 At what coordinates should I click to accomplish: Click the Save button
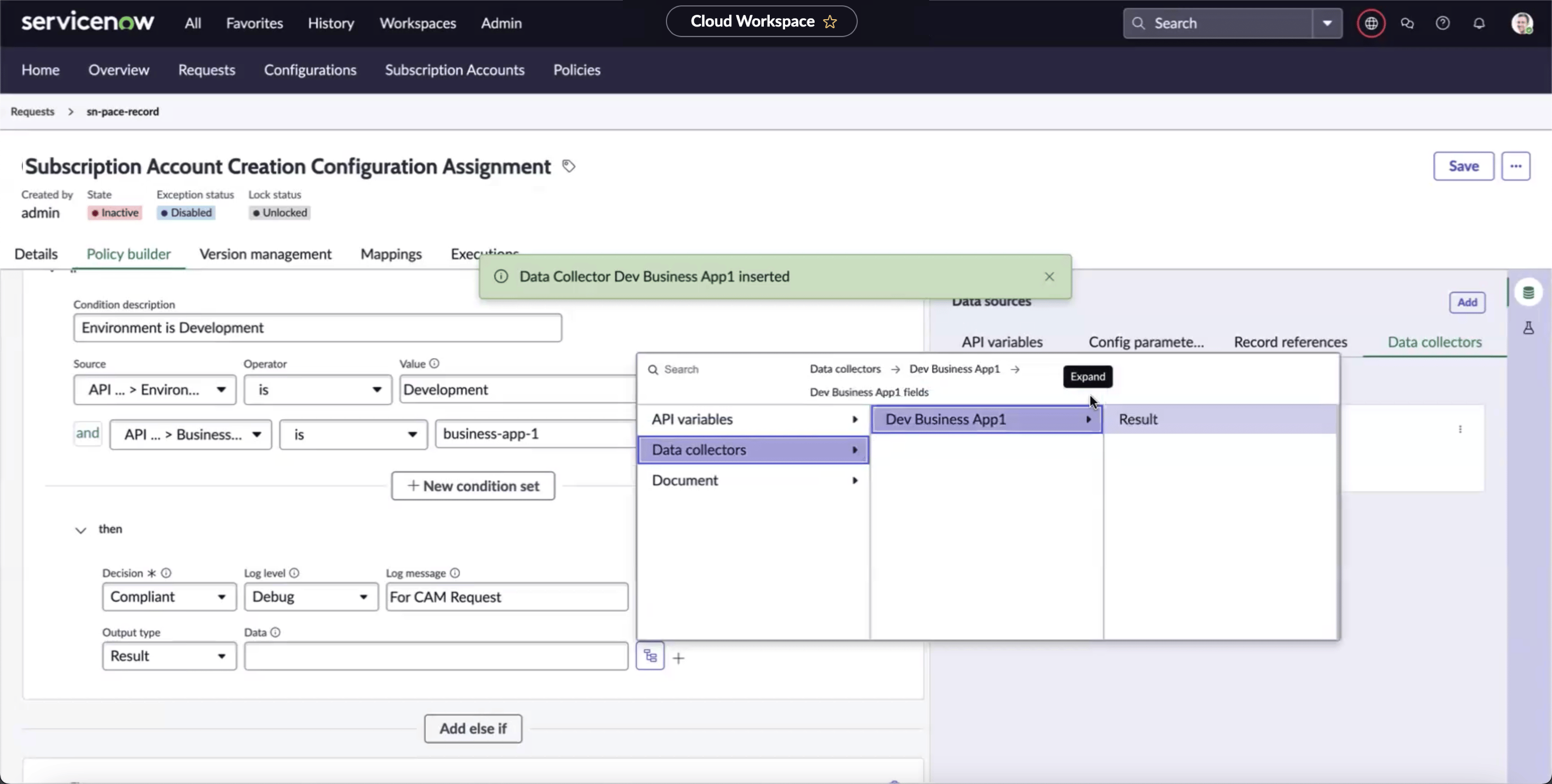[x=1464, y=166]
